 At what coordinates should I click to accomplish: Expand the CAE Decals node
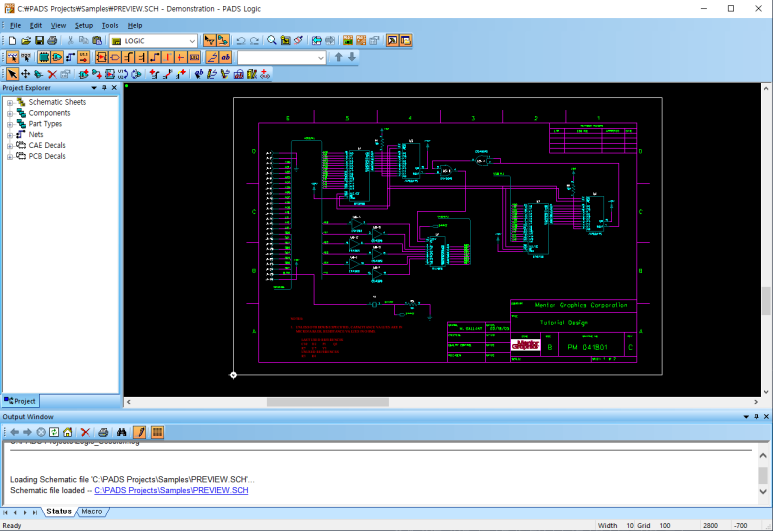click(10, 146)
